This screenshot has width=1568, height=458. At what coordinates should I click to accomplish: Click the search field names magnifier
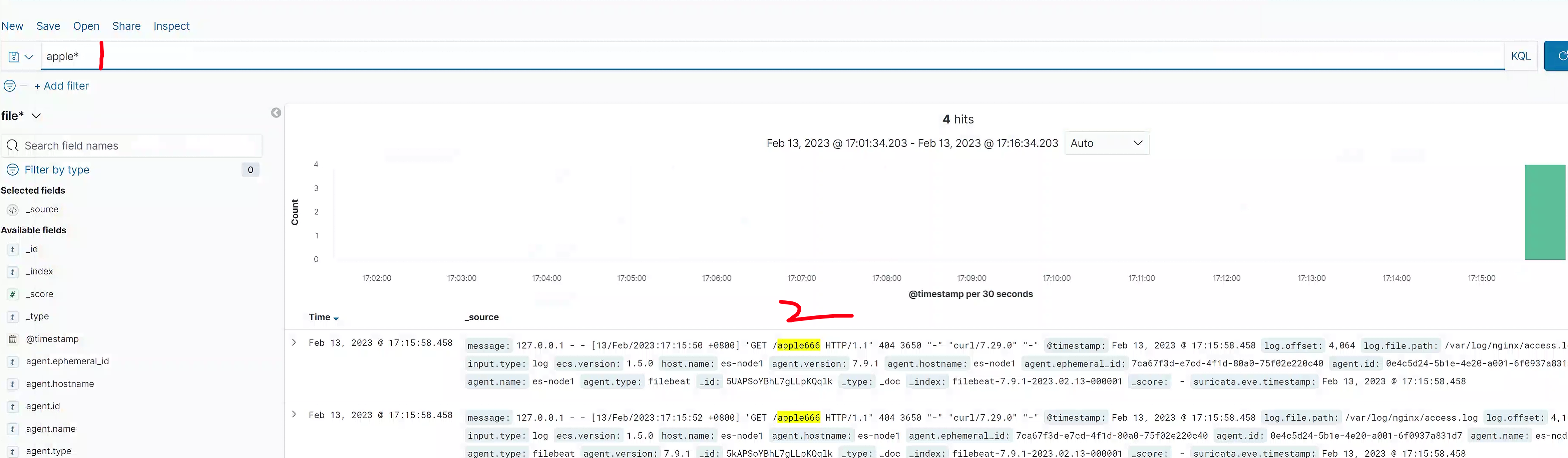pyautogui.click(x=13, y=146)
